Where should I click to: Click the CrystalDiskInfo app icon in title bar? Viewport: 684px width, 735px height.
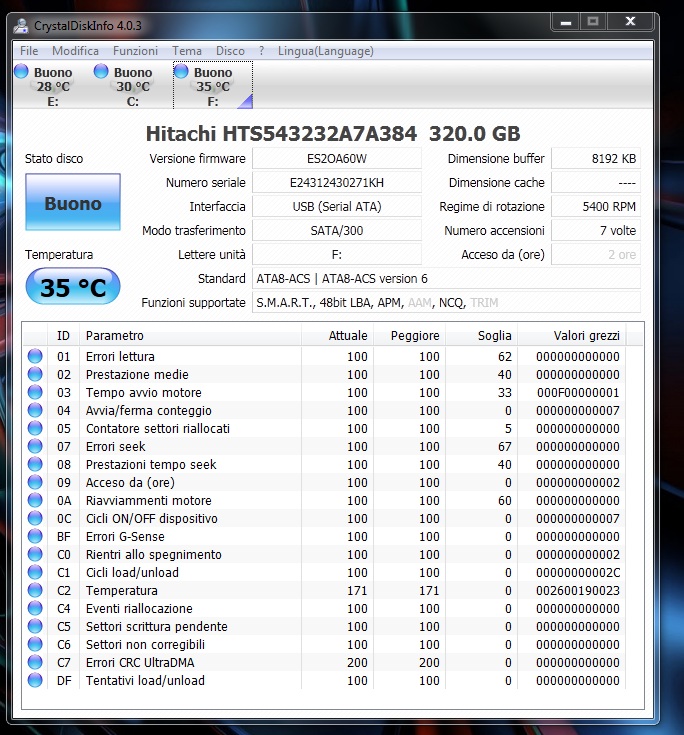click(x=21, y=26)
